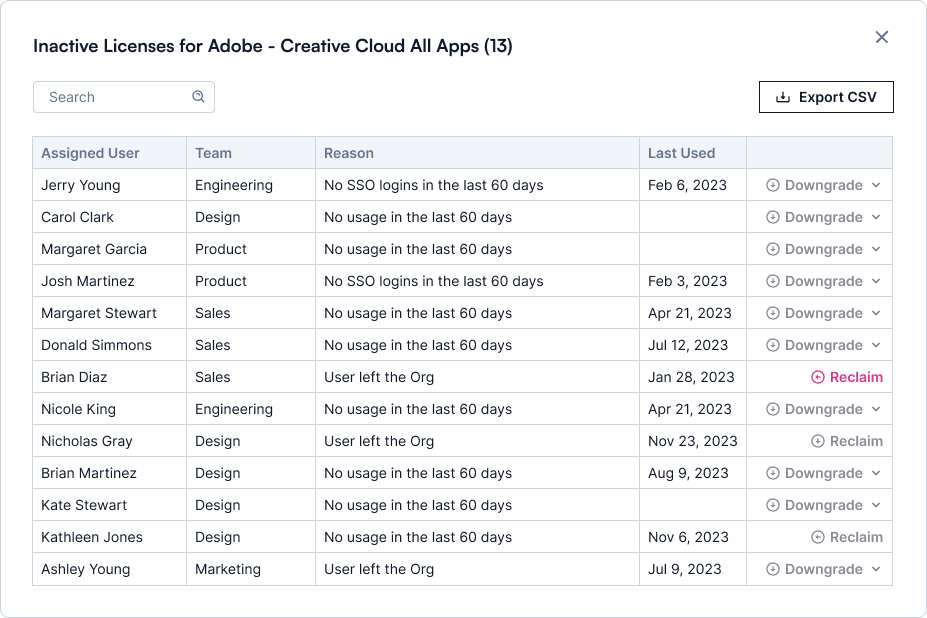Expand Downgrade chevron for Josh Martinez

pos(876,281)
